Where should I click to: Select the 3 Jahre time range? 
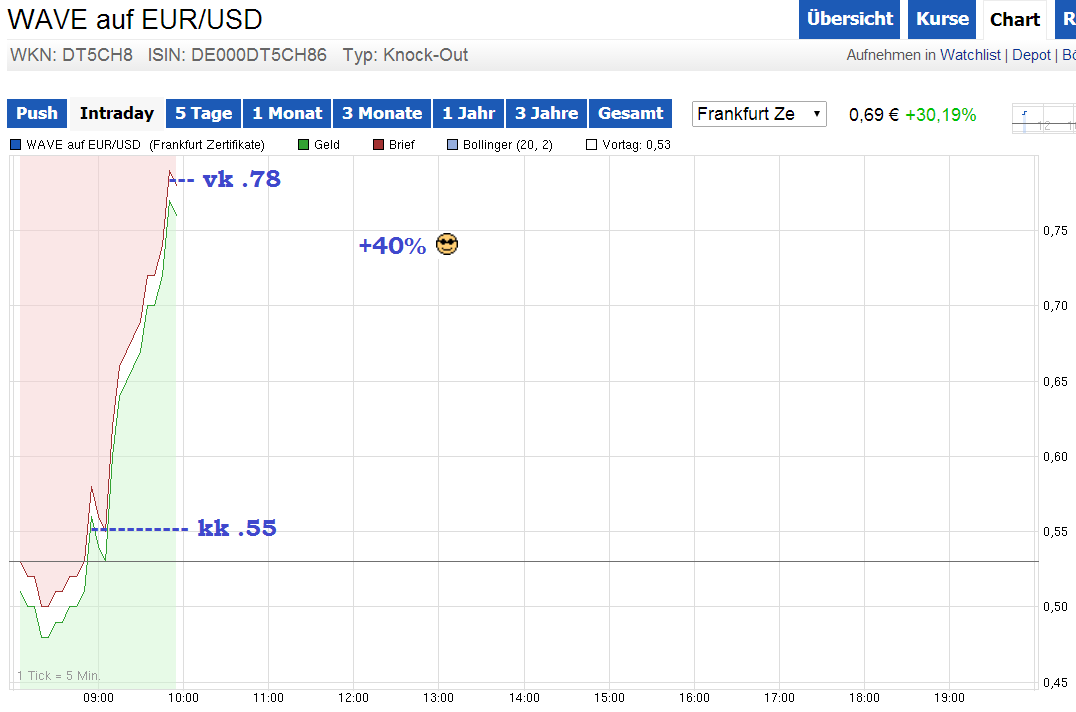point(546,113)
